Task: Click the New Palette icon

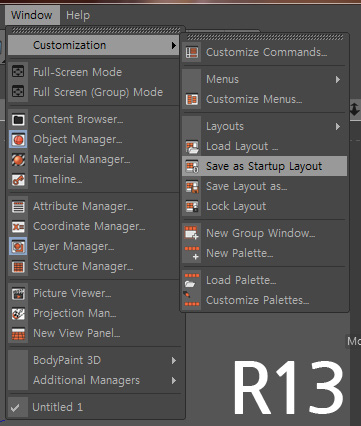Action: [x=192, y=253]
